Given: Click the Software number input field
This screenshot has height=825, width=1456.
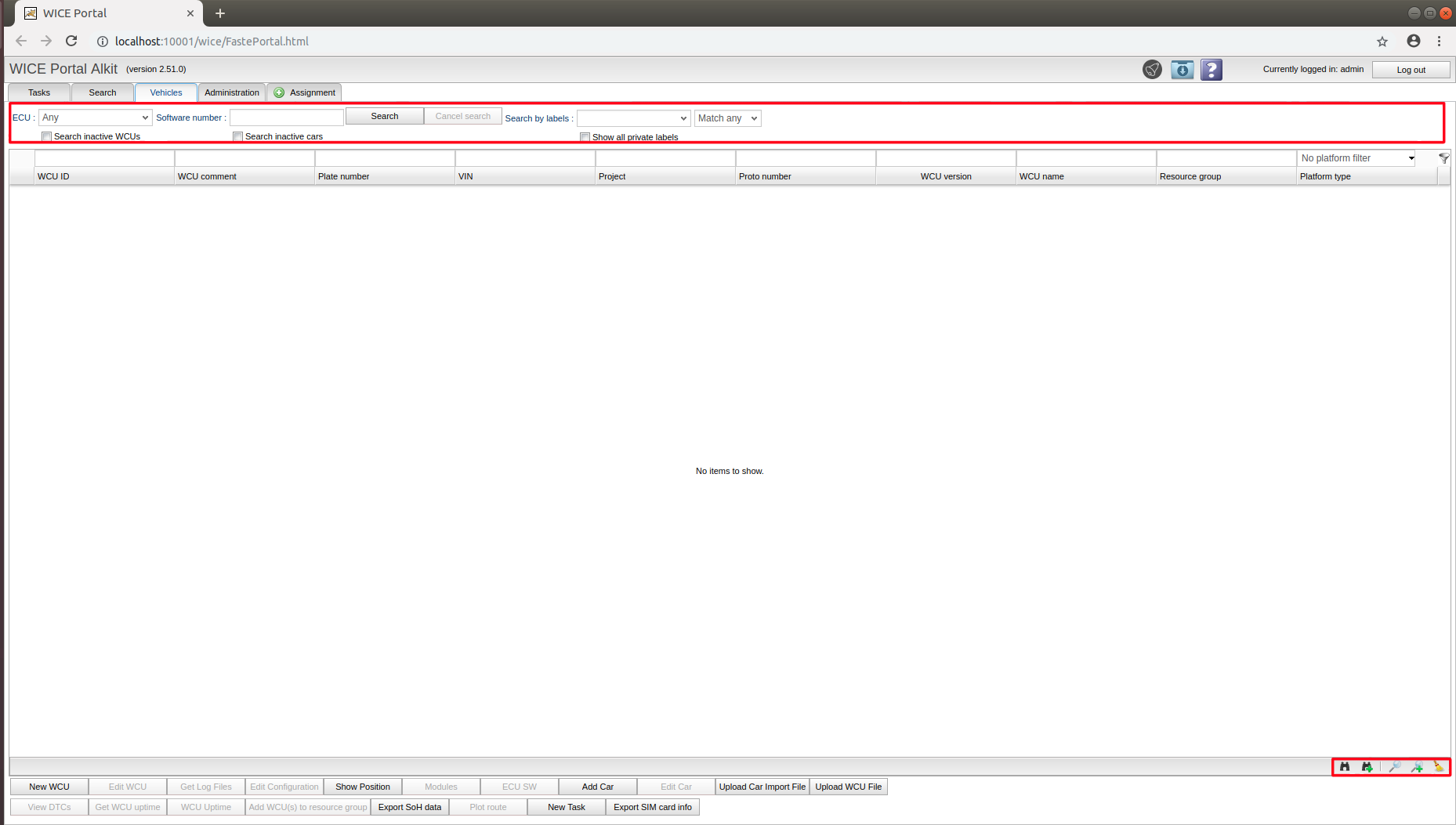Looking at the screenshot, I should coord(286,118).
